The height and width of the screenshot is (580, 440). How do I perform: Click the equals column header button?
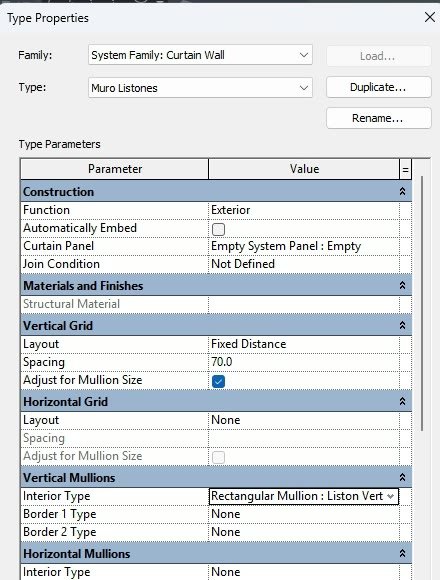tap(406, 169)
